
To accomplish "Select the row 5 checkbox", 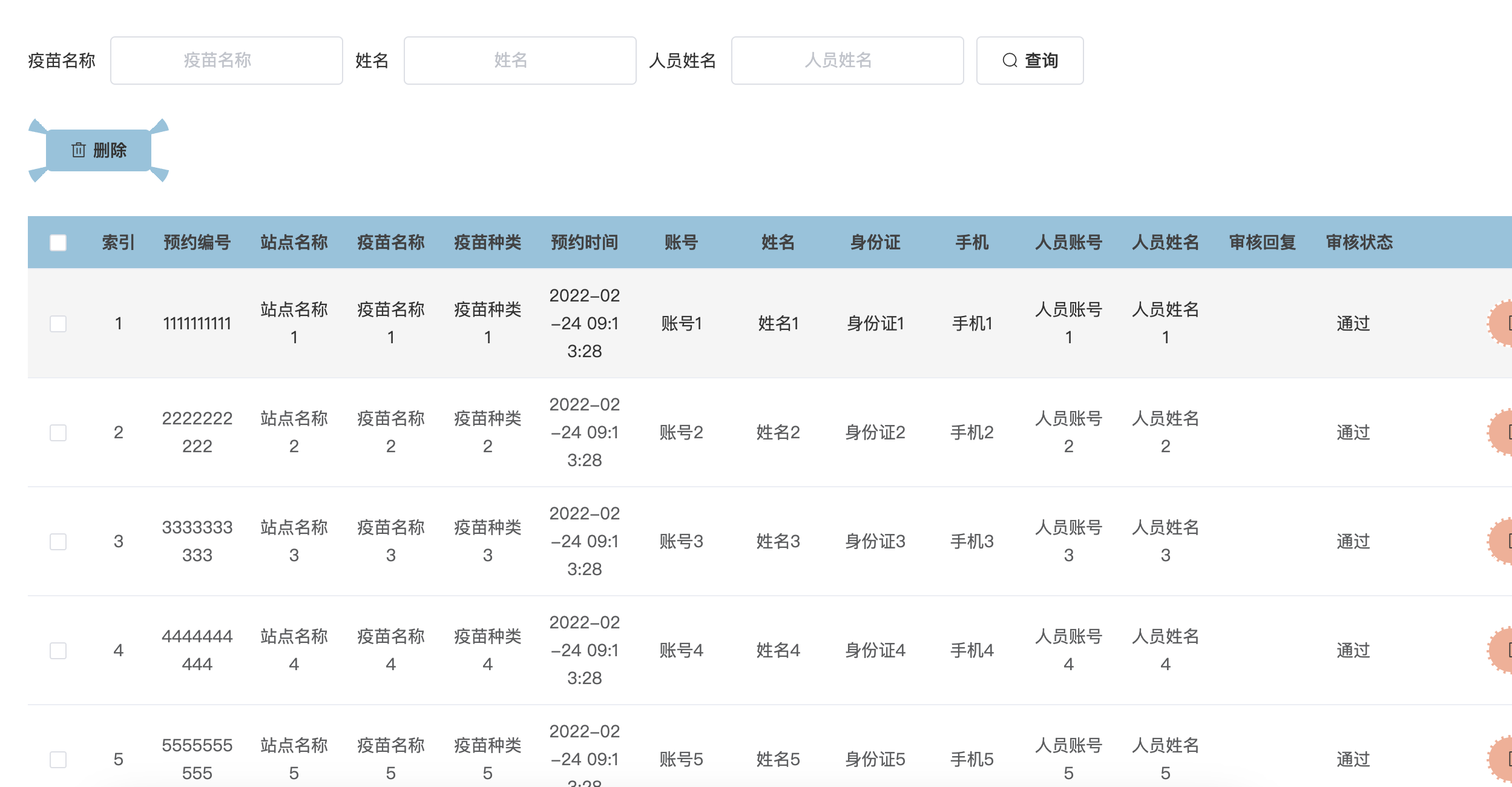I will (x=58, y=760).
